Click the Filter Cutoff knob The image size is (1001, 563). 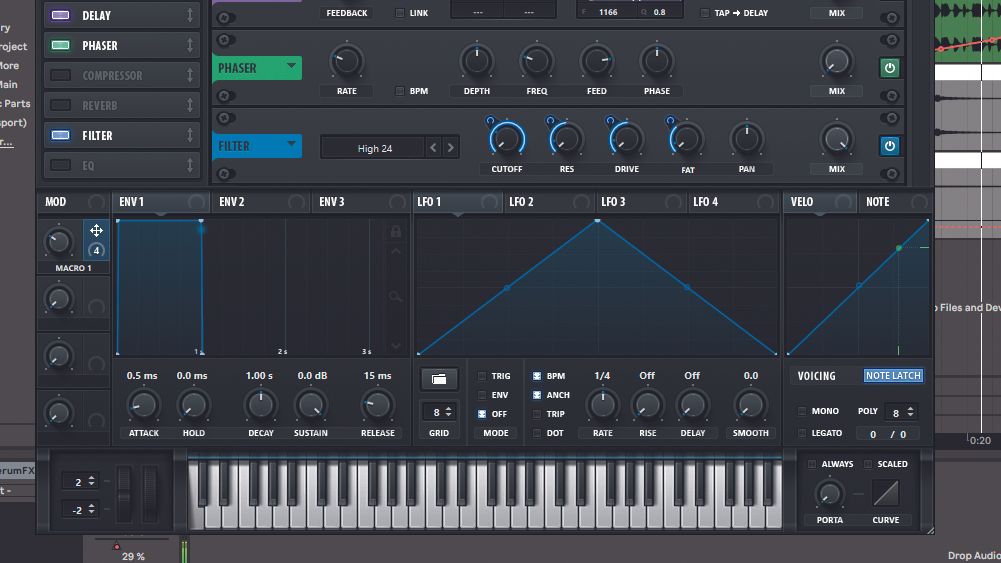[507, 139]
